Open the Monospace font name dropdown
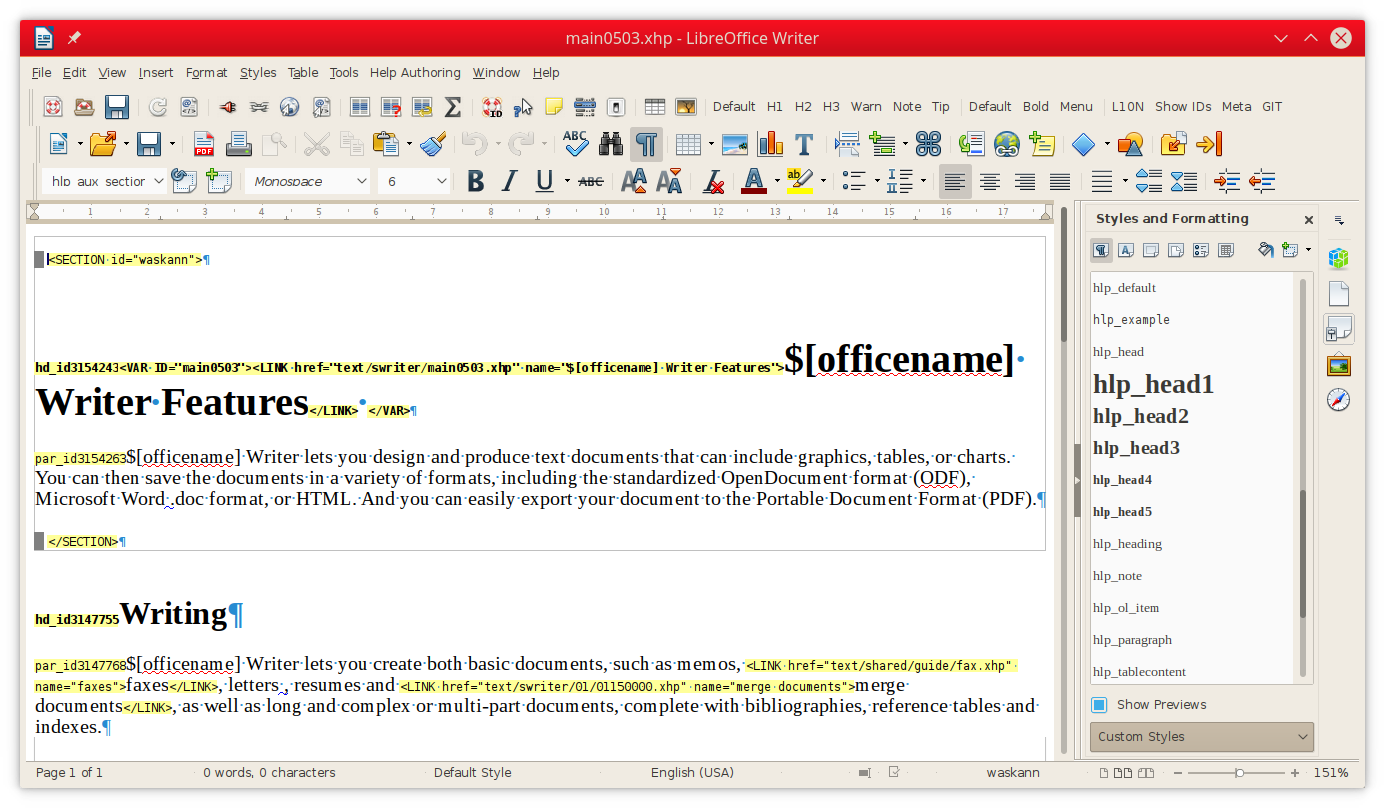Viewport: 1385px width, 808px height. tap(362, 181)
